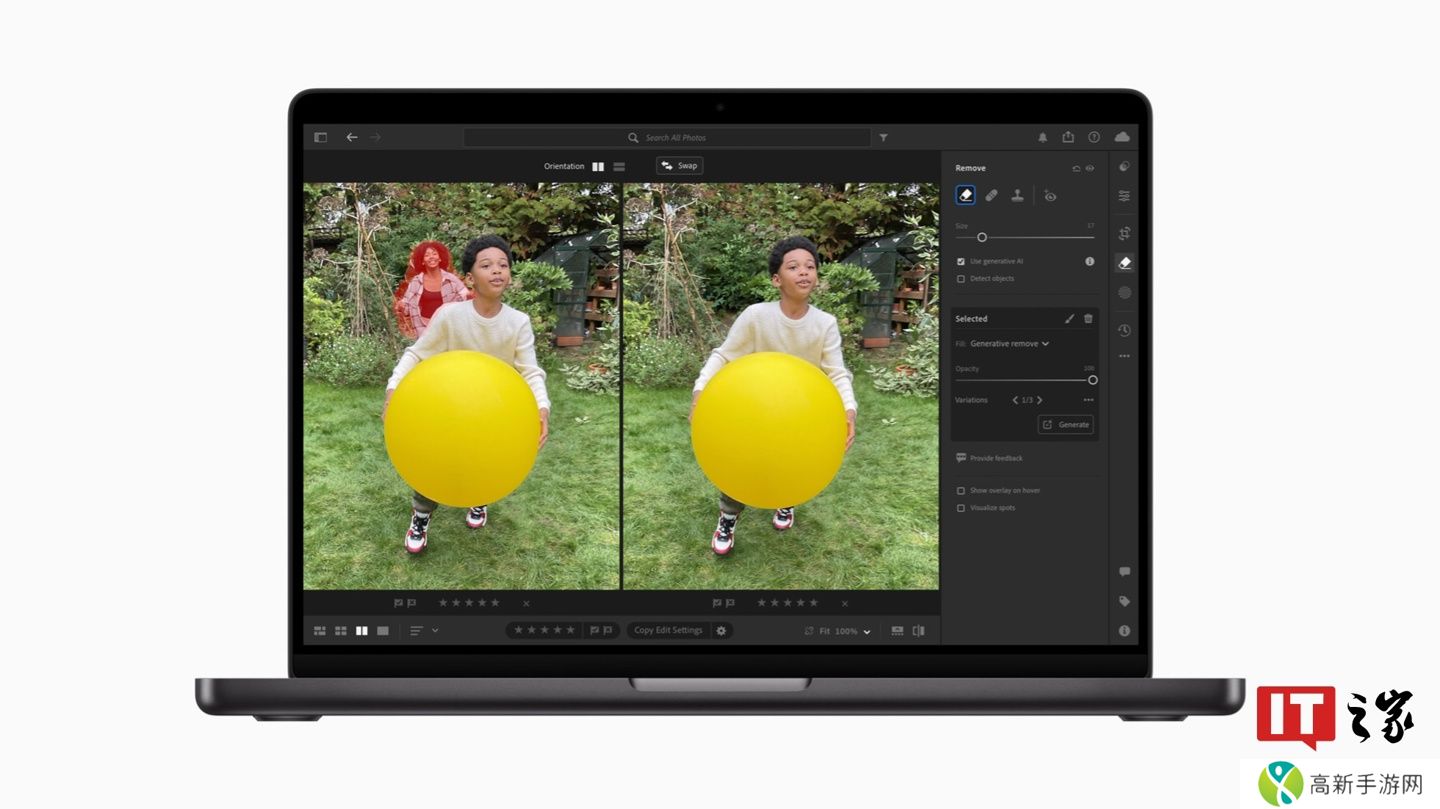Switch to square grid view
Screen dimensions: 1440x809
click(x=341, y=631)
